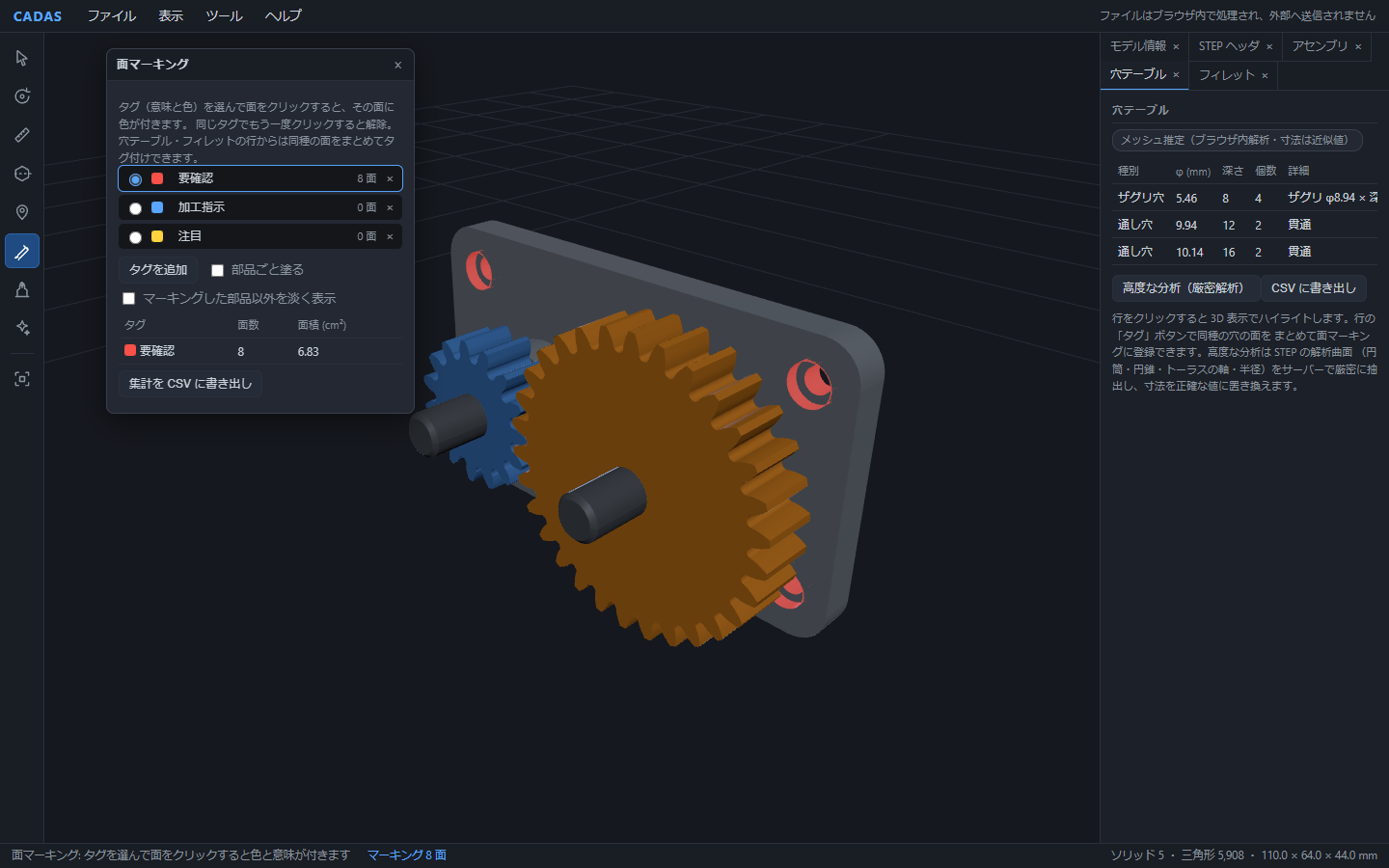
Task: Fit the model to view icon
Action: click(22, 379)
